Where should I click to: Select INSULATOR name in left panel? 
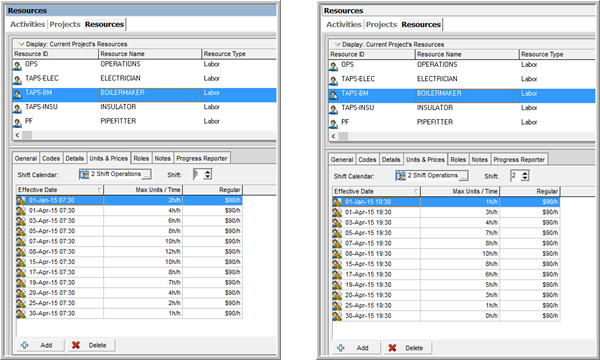(118, 107)
